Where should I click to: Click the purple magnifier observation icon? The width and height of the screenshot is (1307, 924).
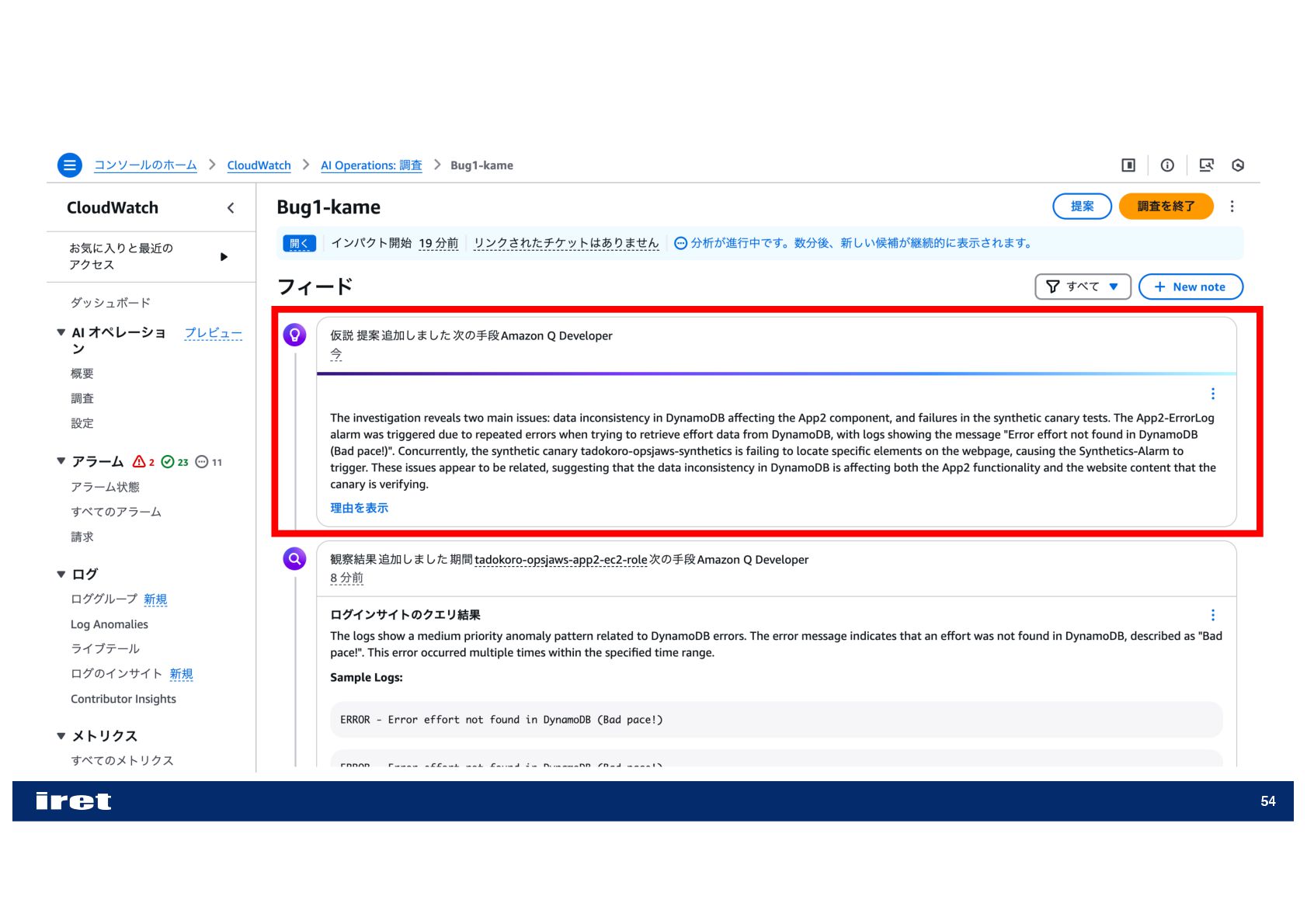[294, 559]
